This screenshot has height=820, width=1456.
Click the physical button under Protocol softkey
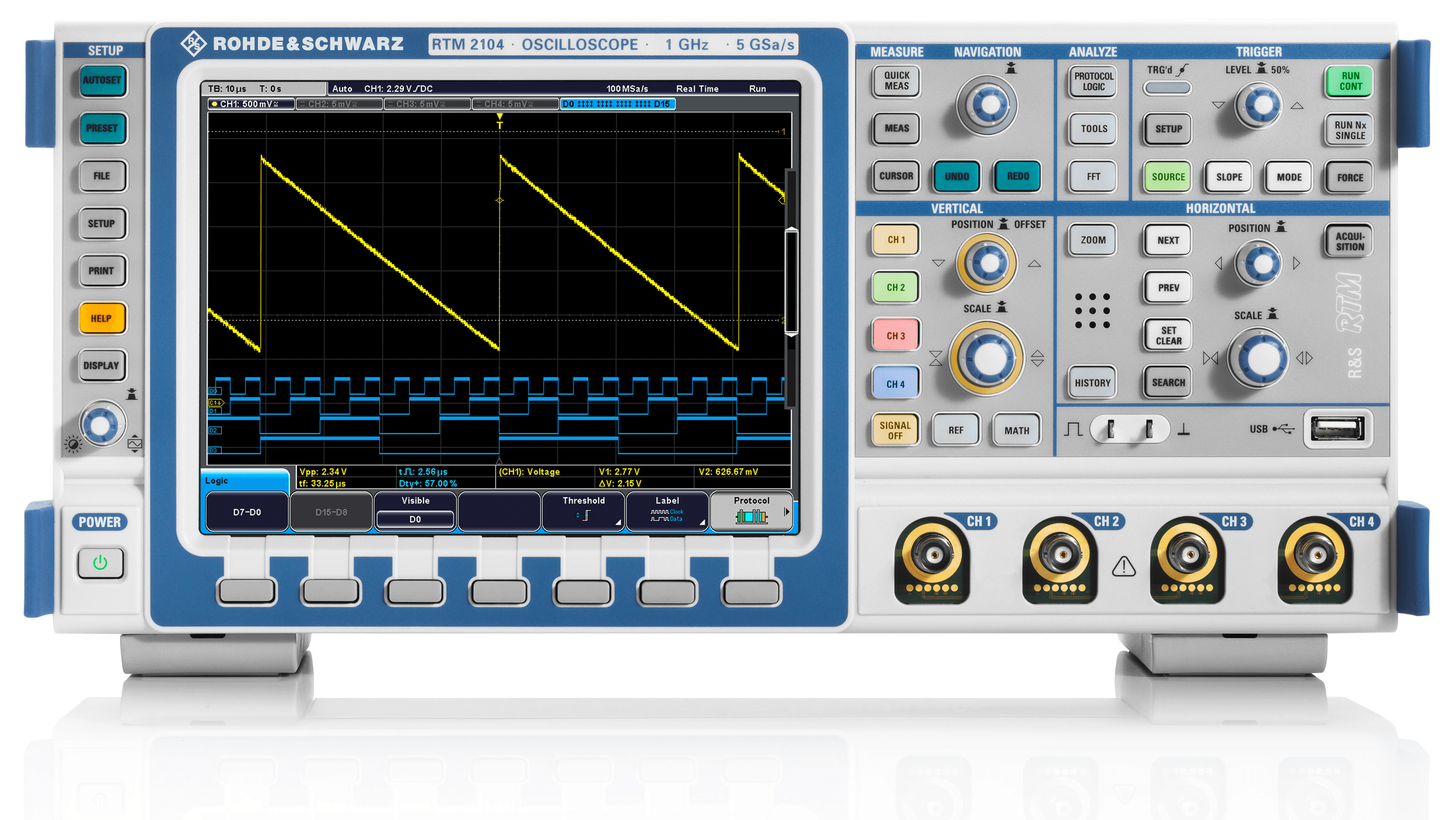[x=751, y=592]
